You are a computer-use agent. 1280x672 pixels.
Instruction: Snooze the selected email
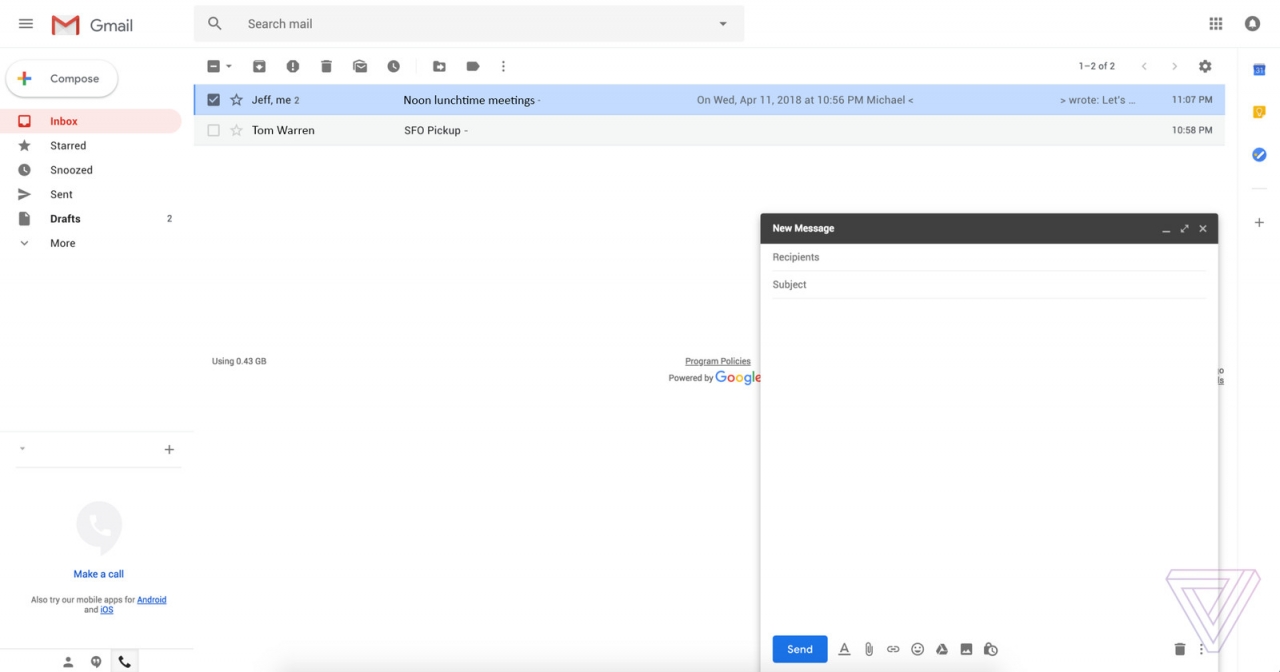394,66
